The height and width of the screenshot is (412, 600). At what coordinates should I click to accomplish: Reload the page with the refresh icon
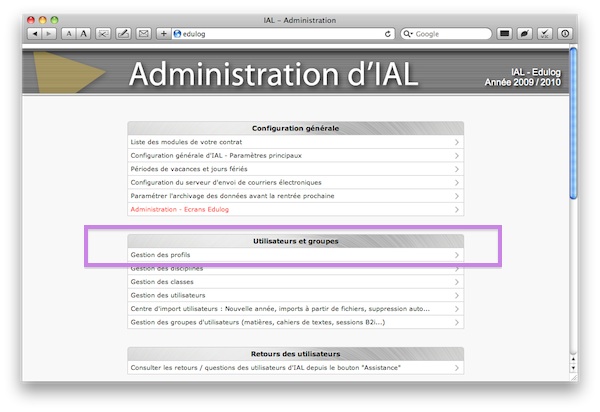tap(388, 34)
